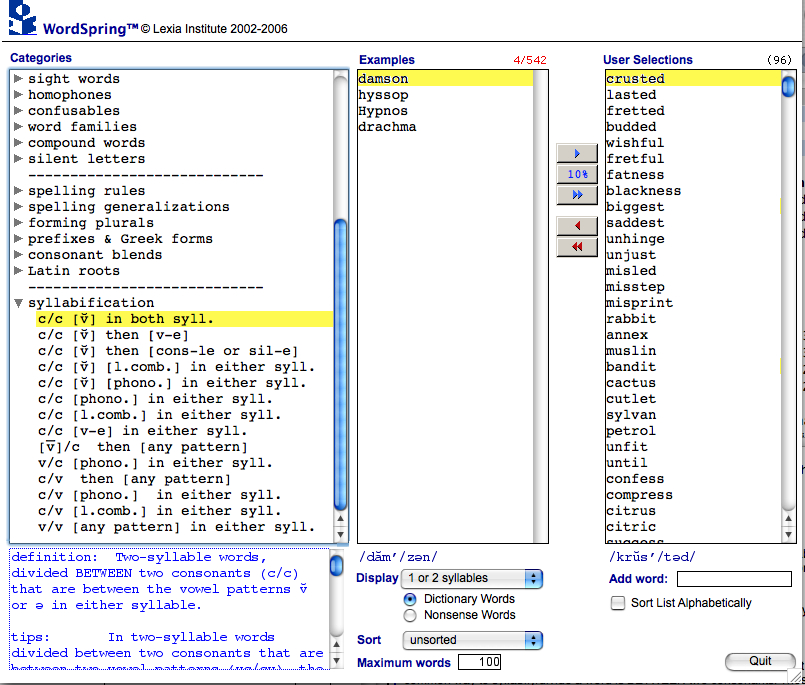Select 'c/c [v̆] in both syll.' item
Image resolution: width=805 pixels, height=685 pixels.
click(184, 319)
